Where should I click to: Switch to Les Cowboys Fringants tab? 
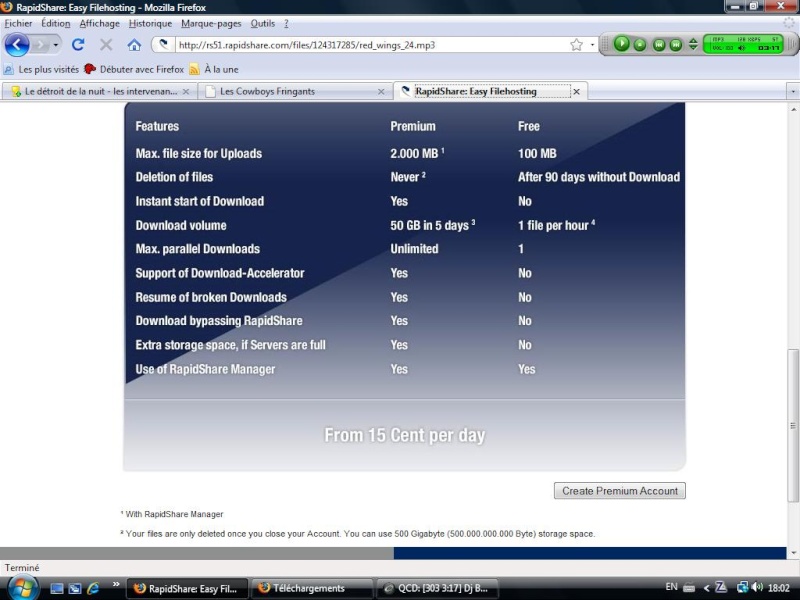point(295,91)
